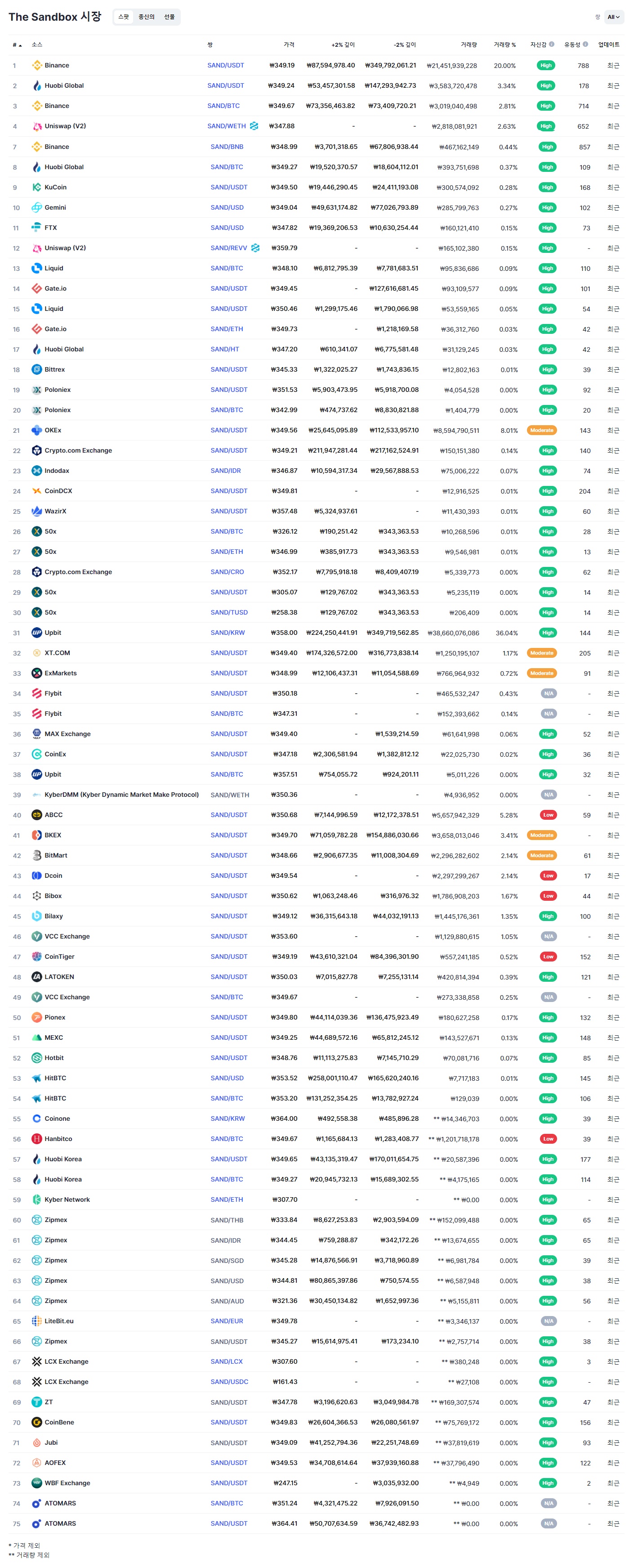Click the Uniswap (V2) logo in the SAND/WETH row
The height and width of the screenshot is (1568, 629).
click(36, 126)
